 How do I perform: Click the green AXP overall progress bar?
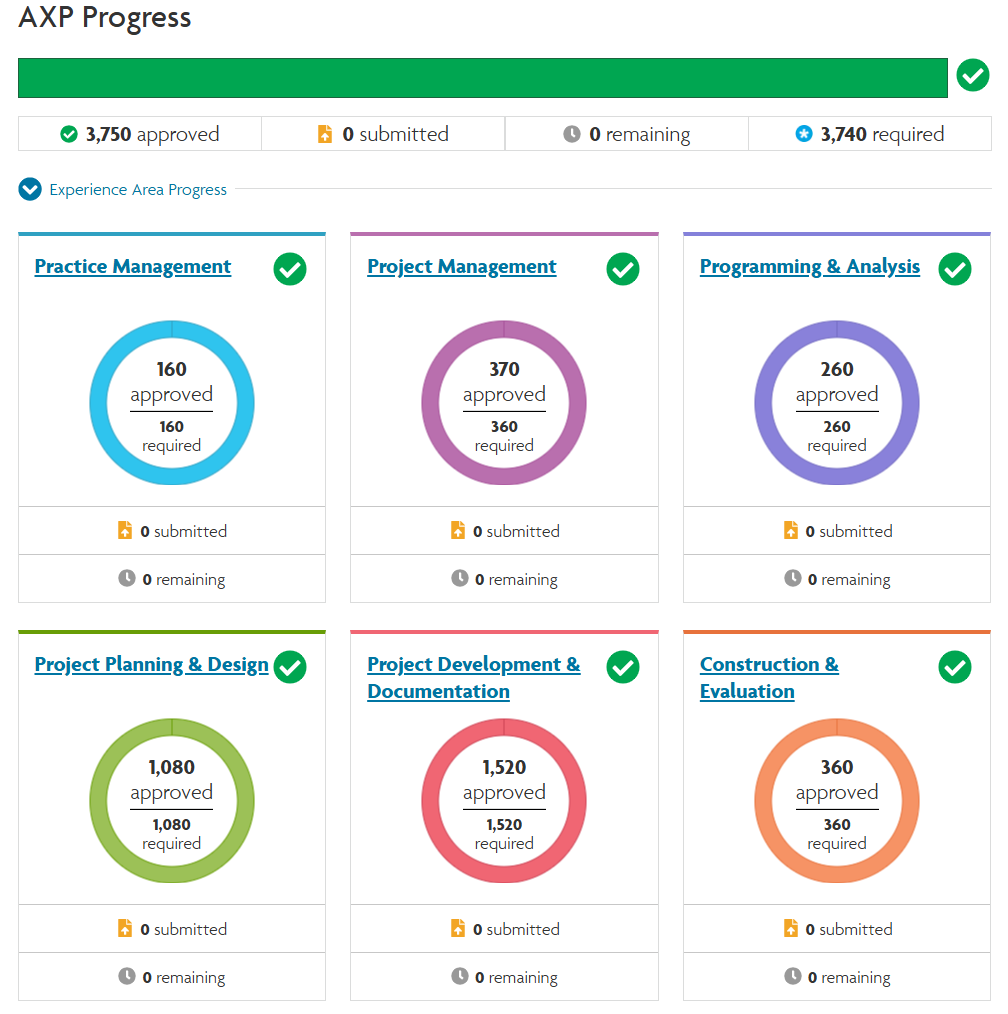pyautogui.click(x=482, y=78)
